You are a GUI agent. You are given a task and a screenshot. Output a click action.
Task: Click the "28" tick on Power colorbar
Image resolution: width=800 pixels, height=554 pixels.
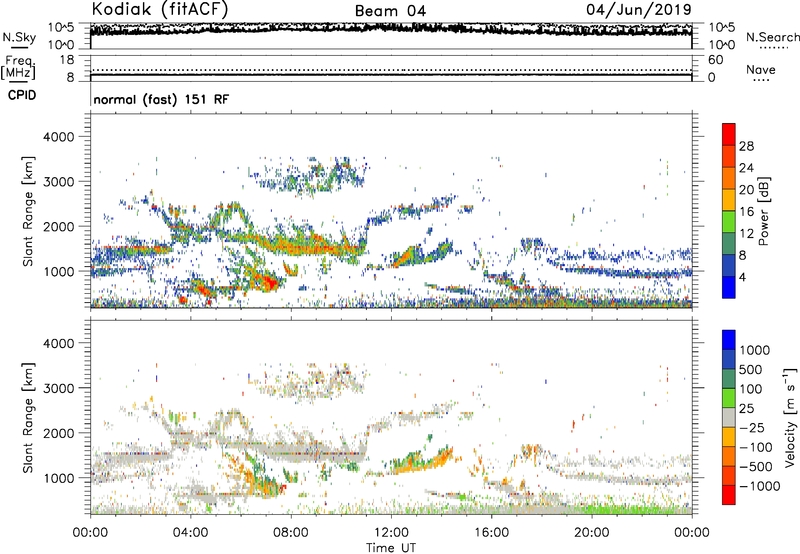coord(746,146)
